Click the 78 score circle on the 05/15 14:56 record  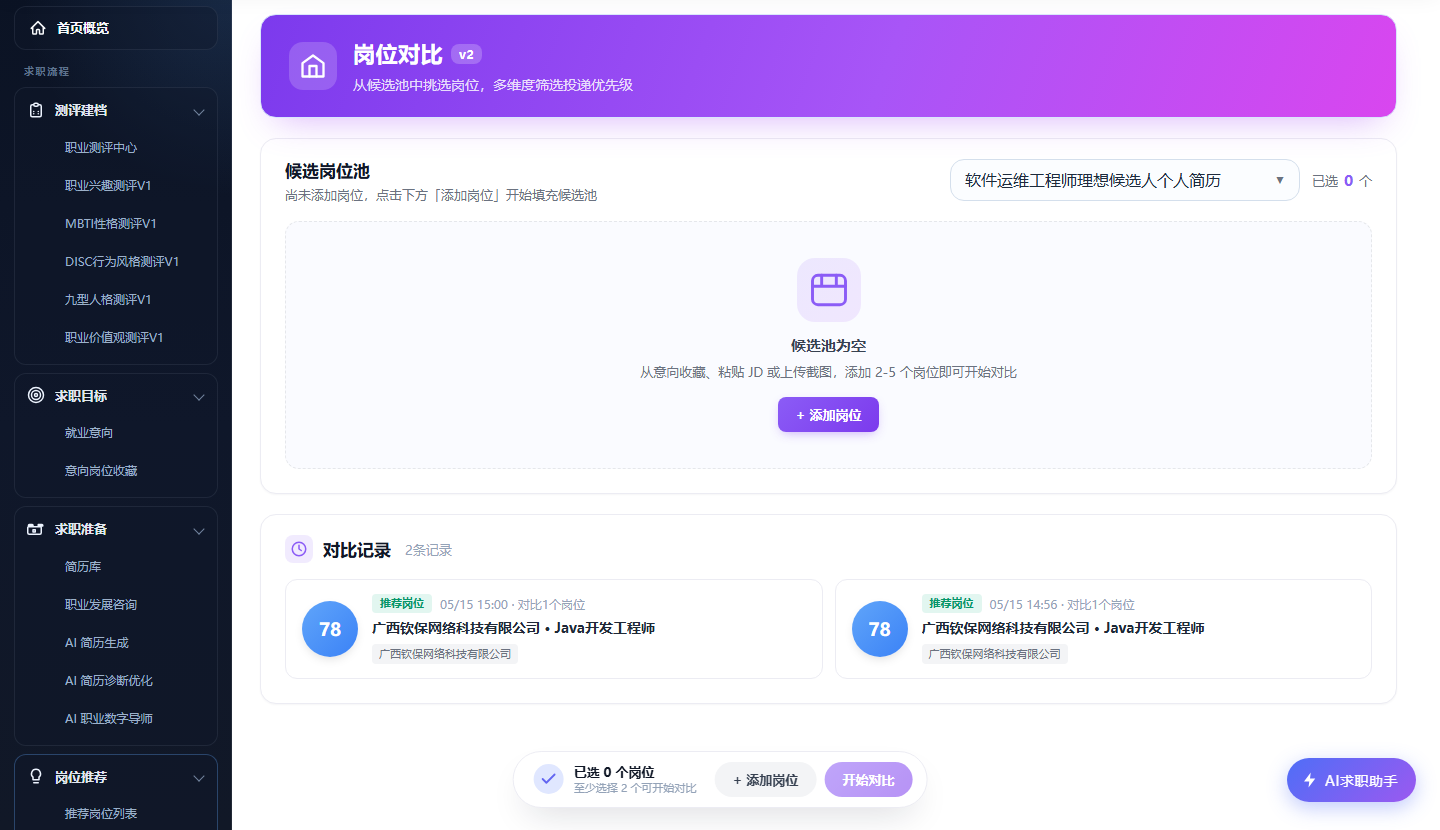pos(880,629)
